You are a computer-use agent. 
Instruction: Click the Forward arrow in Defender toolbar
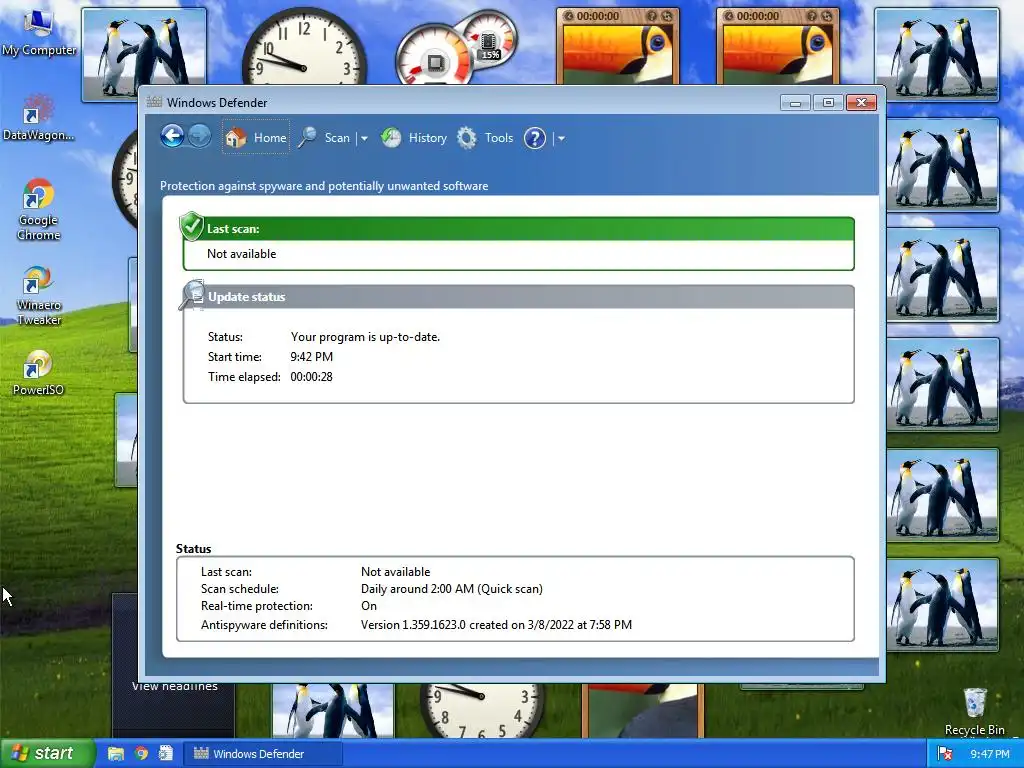click(x=200, y=136)
